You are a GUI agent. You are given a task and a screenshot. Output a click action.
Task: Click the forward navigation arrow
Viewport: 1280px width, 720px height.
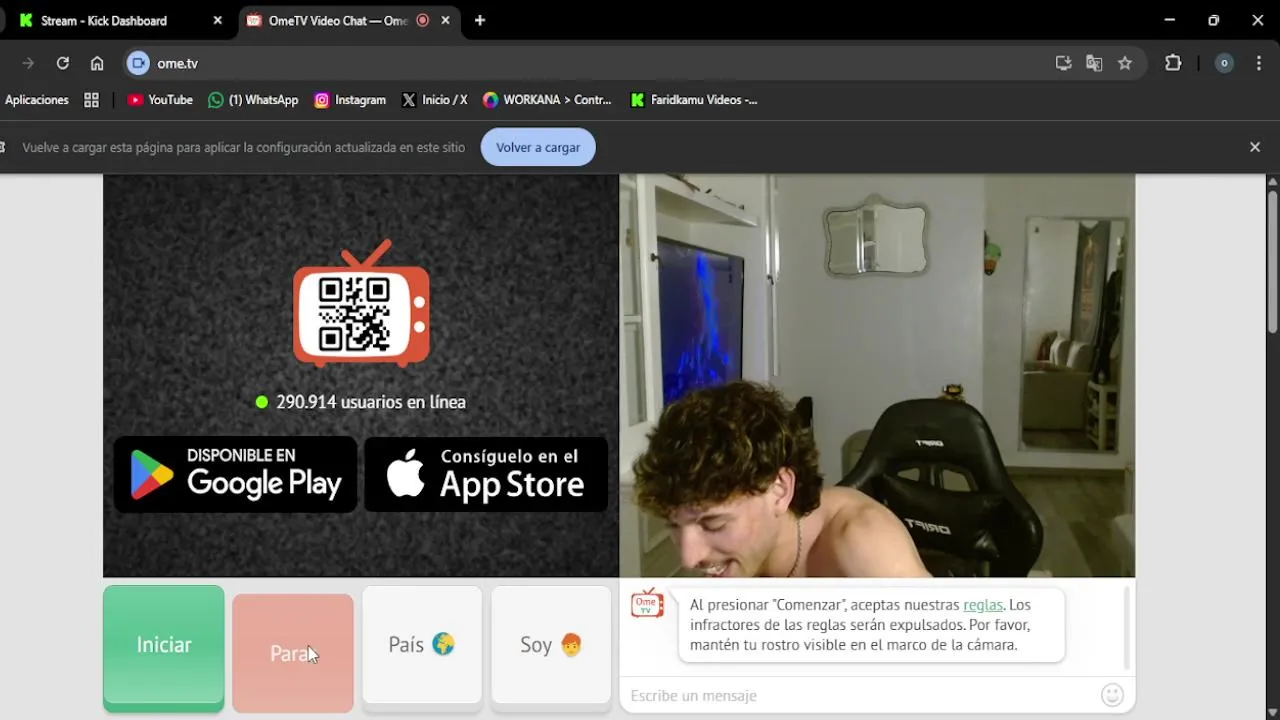(28, 63)
